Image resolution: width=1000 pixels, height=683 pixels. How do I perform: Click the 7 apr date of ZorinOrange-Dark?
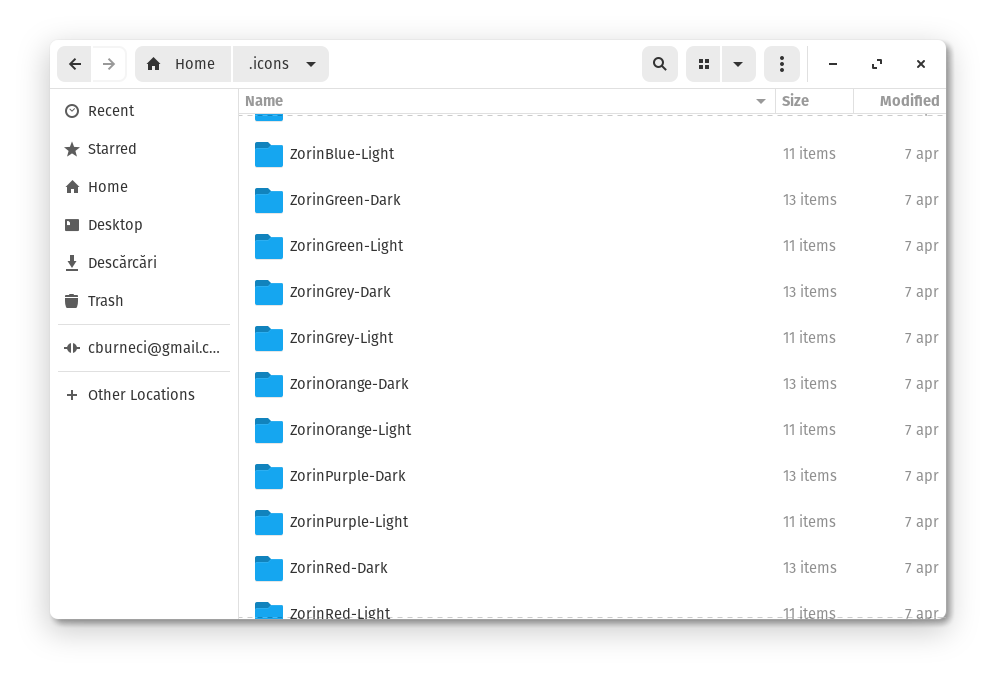point(921,384)
